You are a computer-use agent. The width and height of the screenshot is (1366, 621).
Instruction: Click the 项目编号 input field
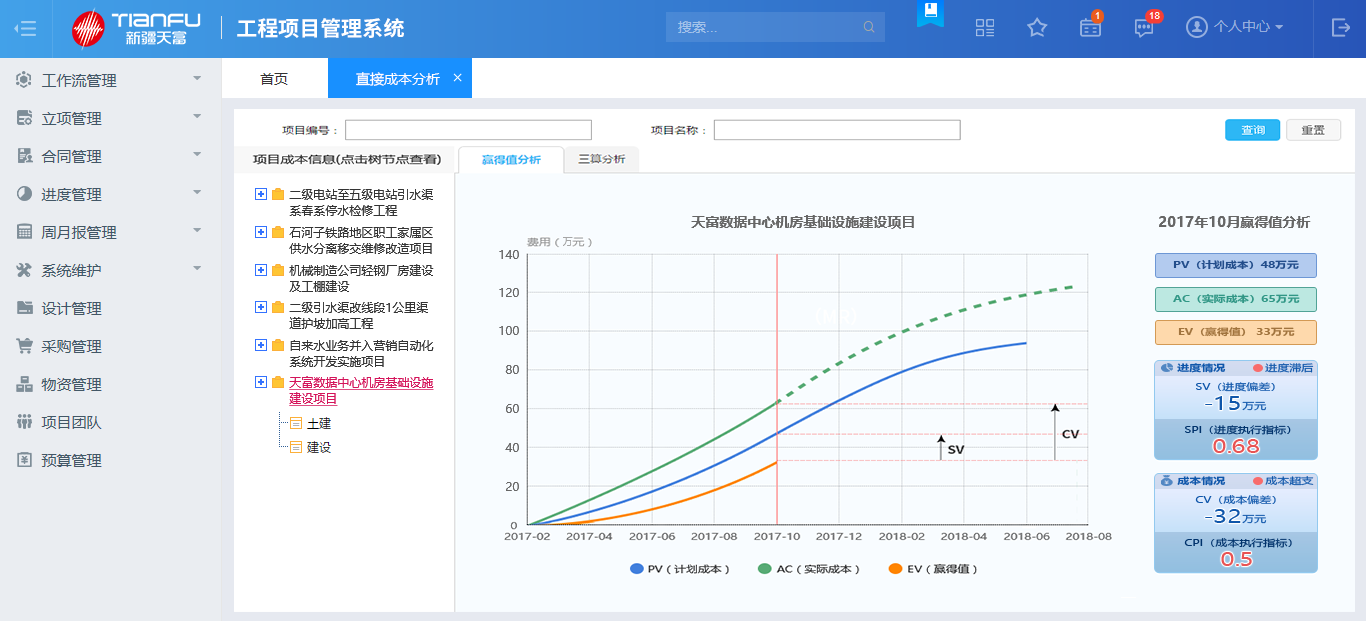468,130
